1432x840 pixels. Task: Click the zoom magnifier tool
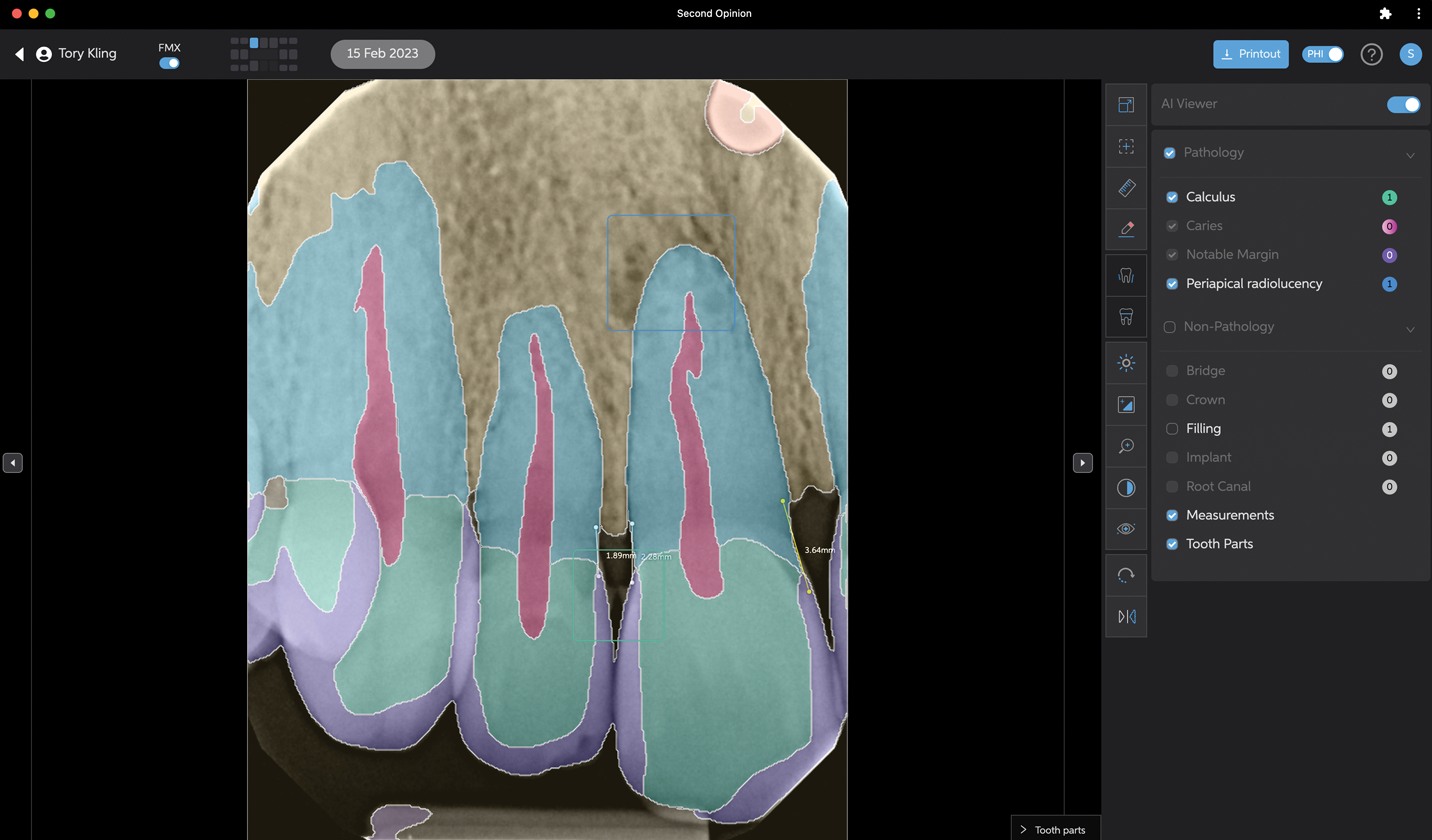pyautogui.click(x=1126, y=446)
